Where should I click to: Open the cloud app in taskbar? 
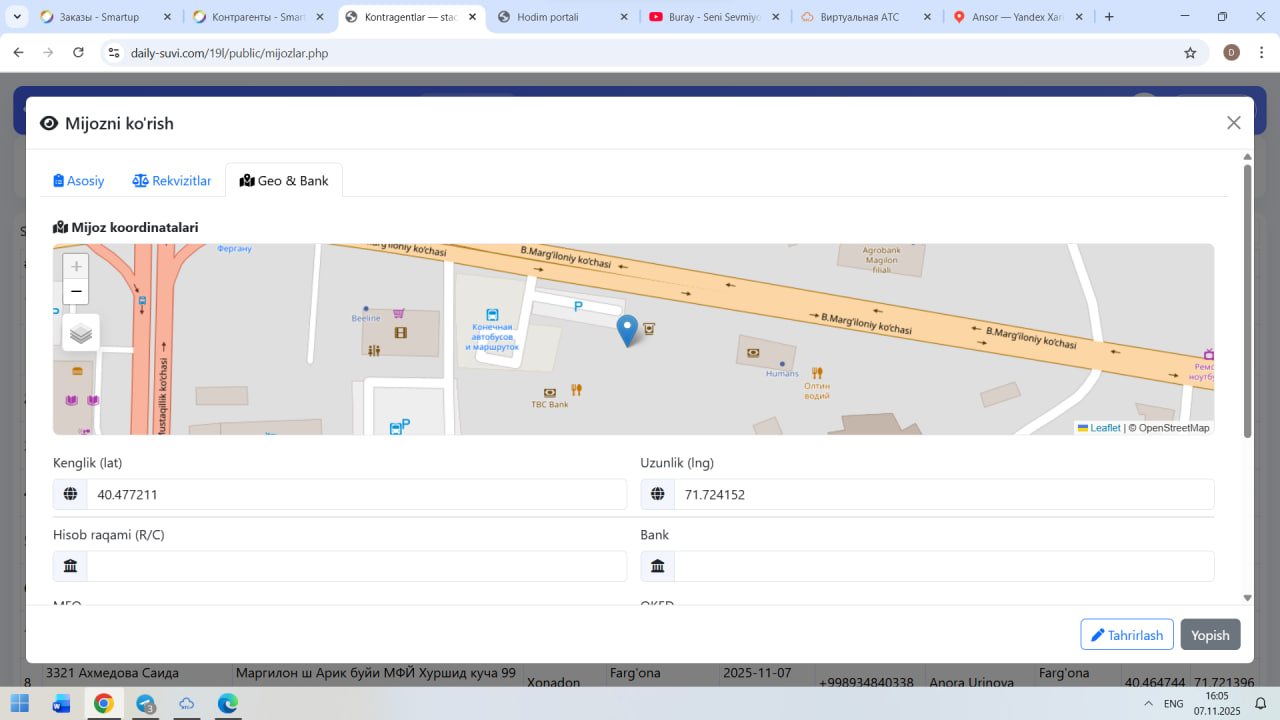[187, 704]
